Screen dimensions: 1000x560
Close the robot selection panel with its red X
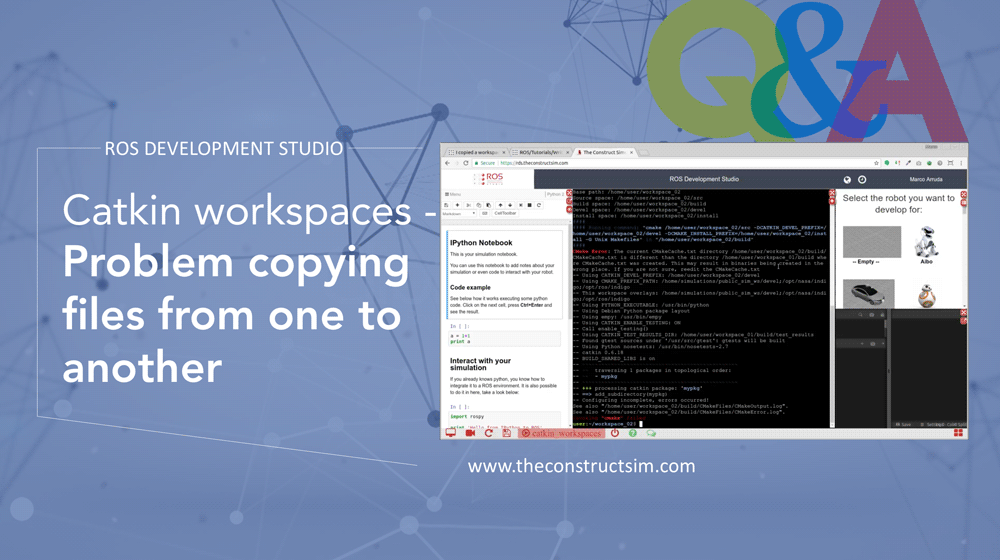(964, 195)
